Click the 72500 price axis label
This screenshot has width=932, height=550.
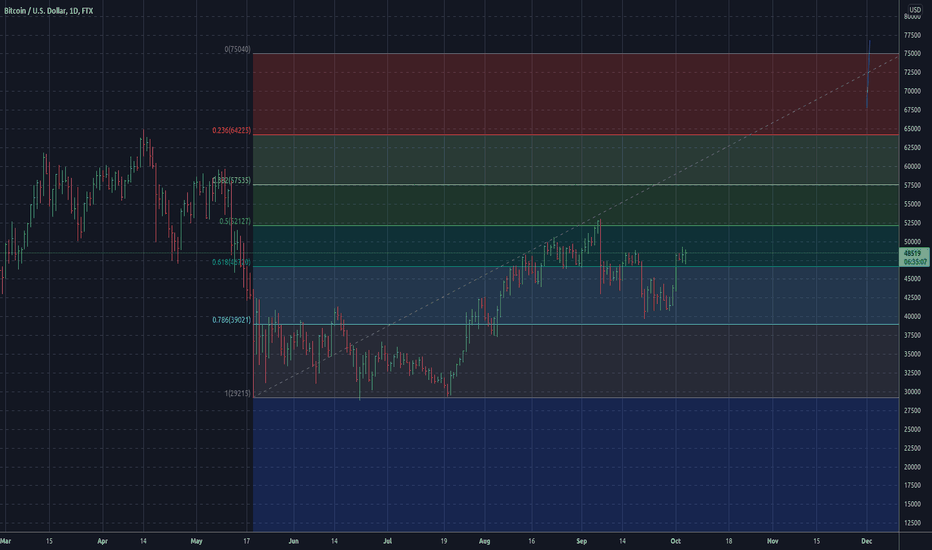912,72
